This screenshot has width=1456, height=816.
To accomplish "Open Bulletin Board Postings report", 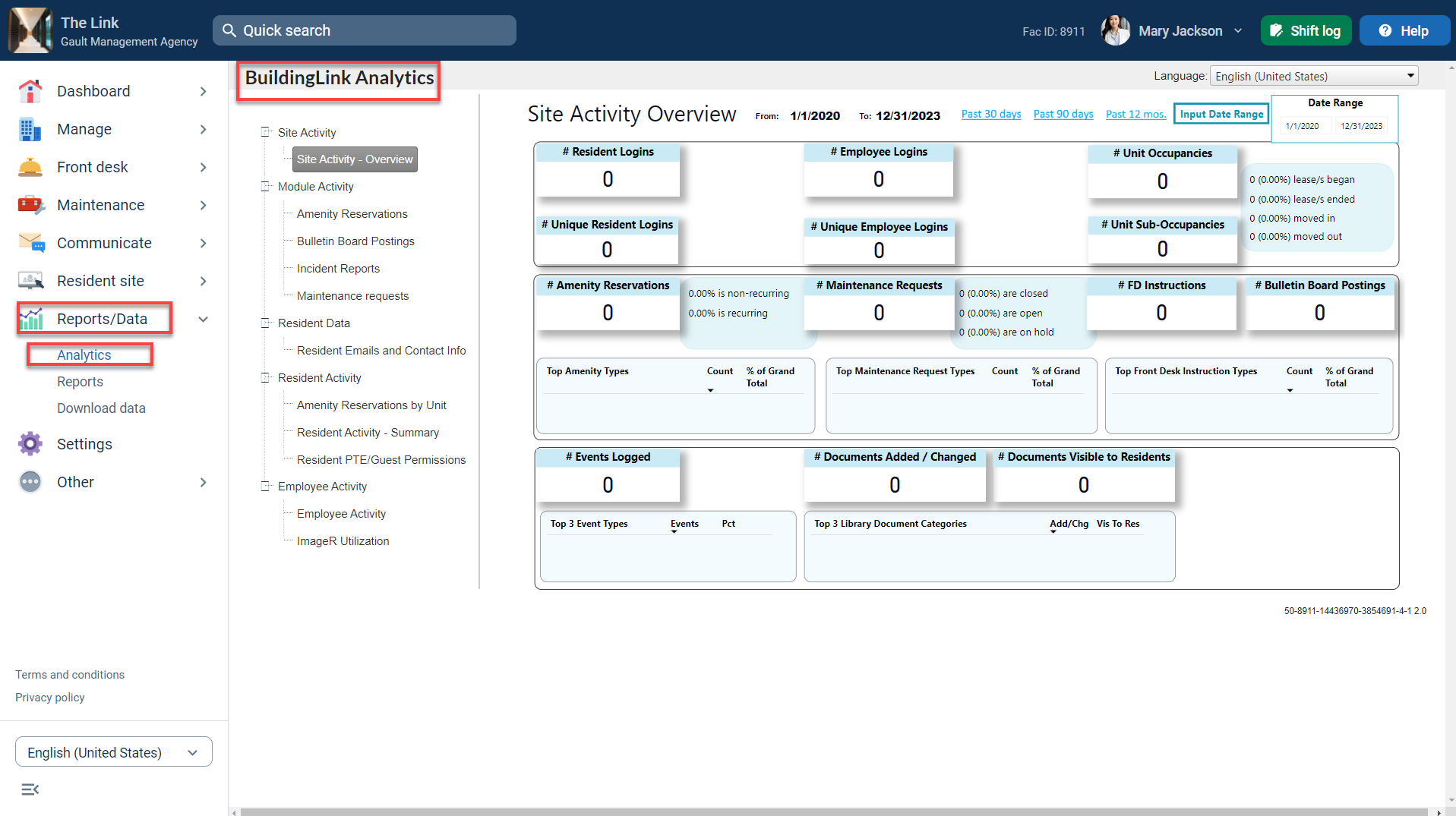I will [355, 241].
